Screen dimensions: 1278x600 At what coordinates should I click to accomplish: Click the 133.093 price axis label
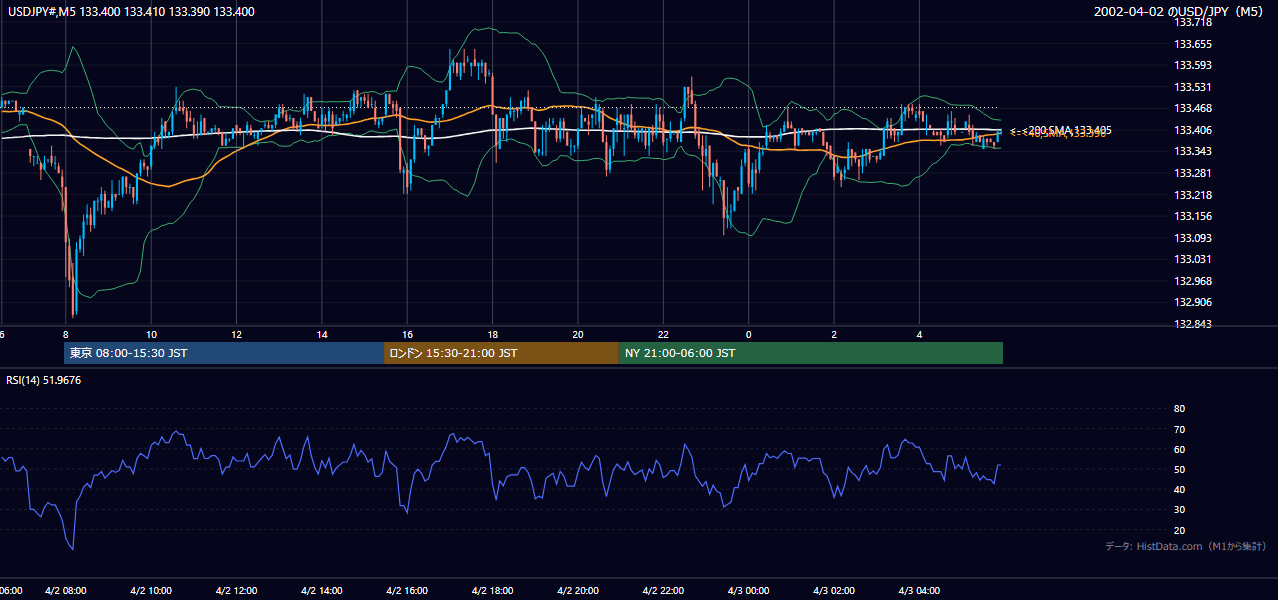click(1193, 237)
